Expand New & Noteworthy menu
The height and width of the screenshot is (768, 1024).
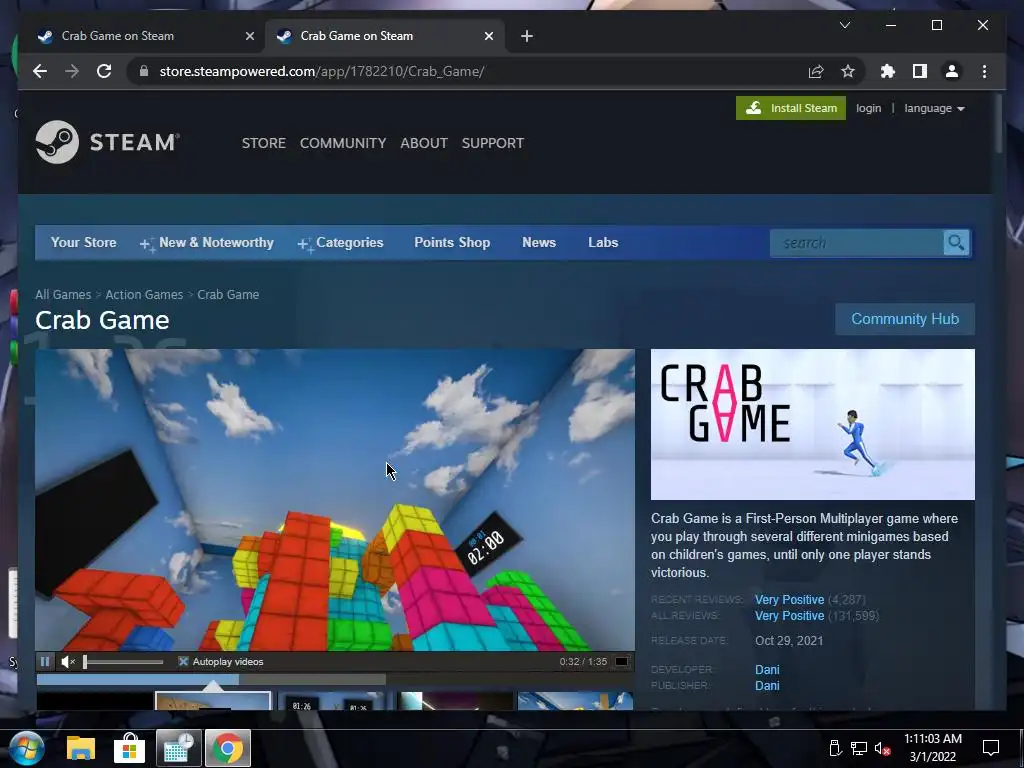point(207,242)
